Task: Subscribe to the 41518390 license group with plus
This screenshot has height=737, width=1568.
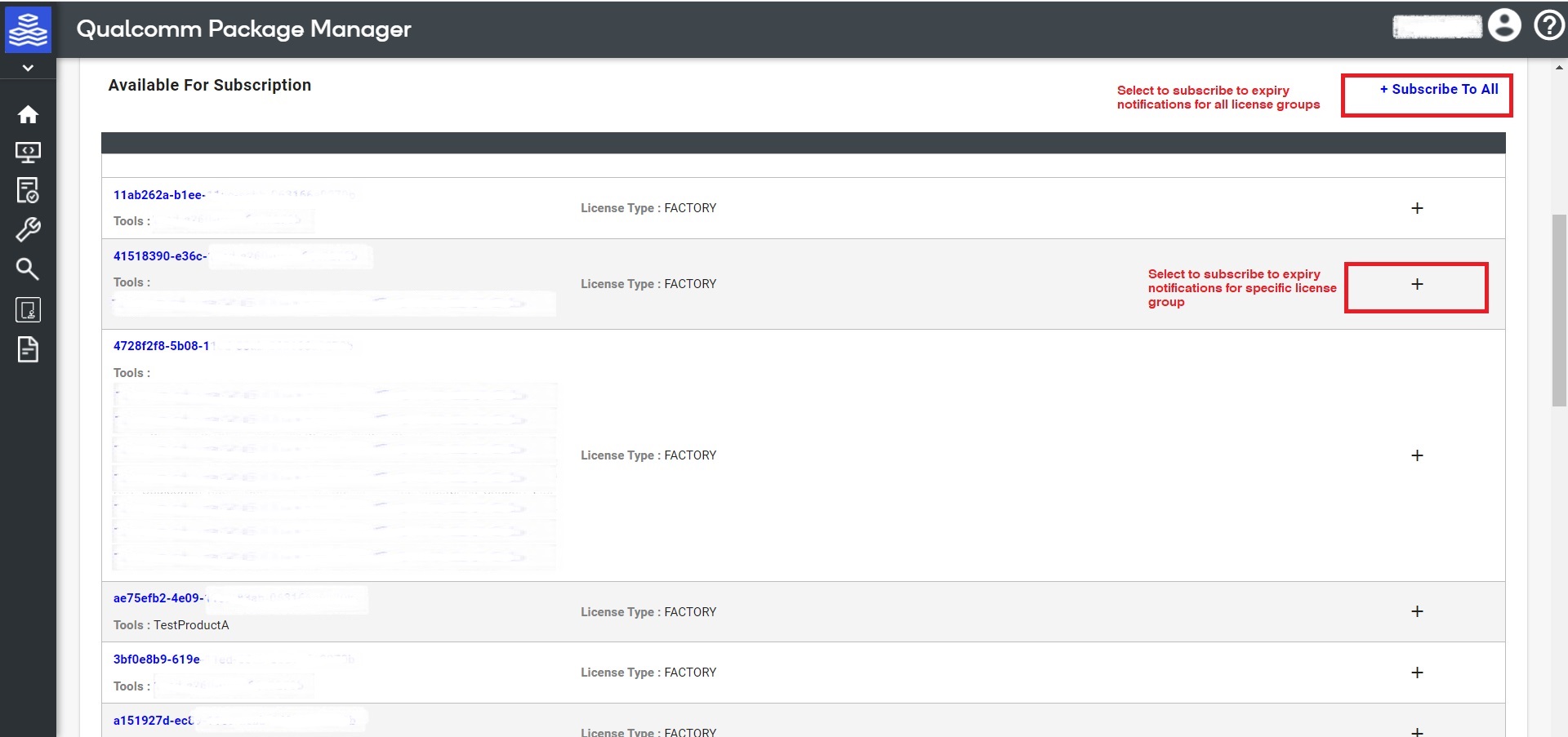Action: 1417,284
